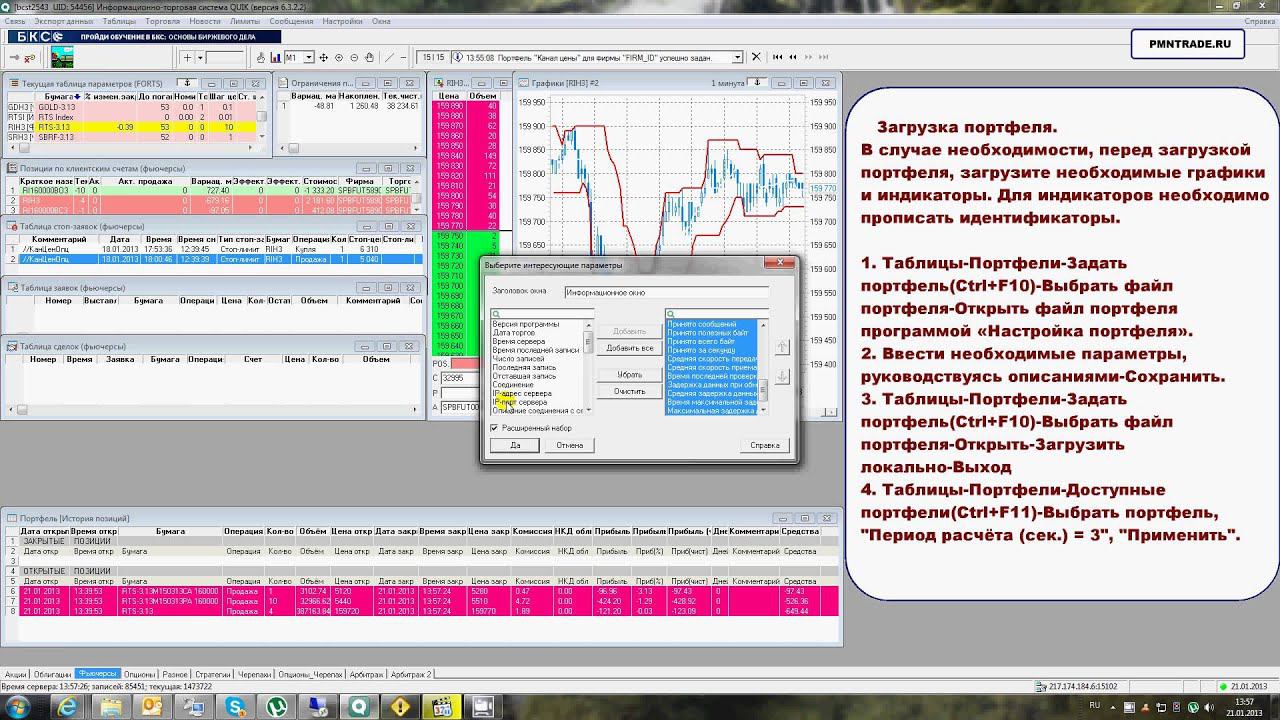Open the Торговля menu

click(x=162, y=20)
